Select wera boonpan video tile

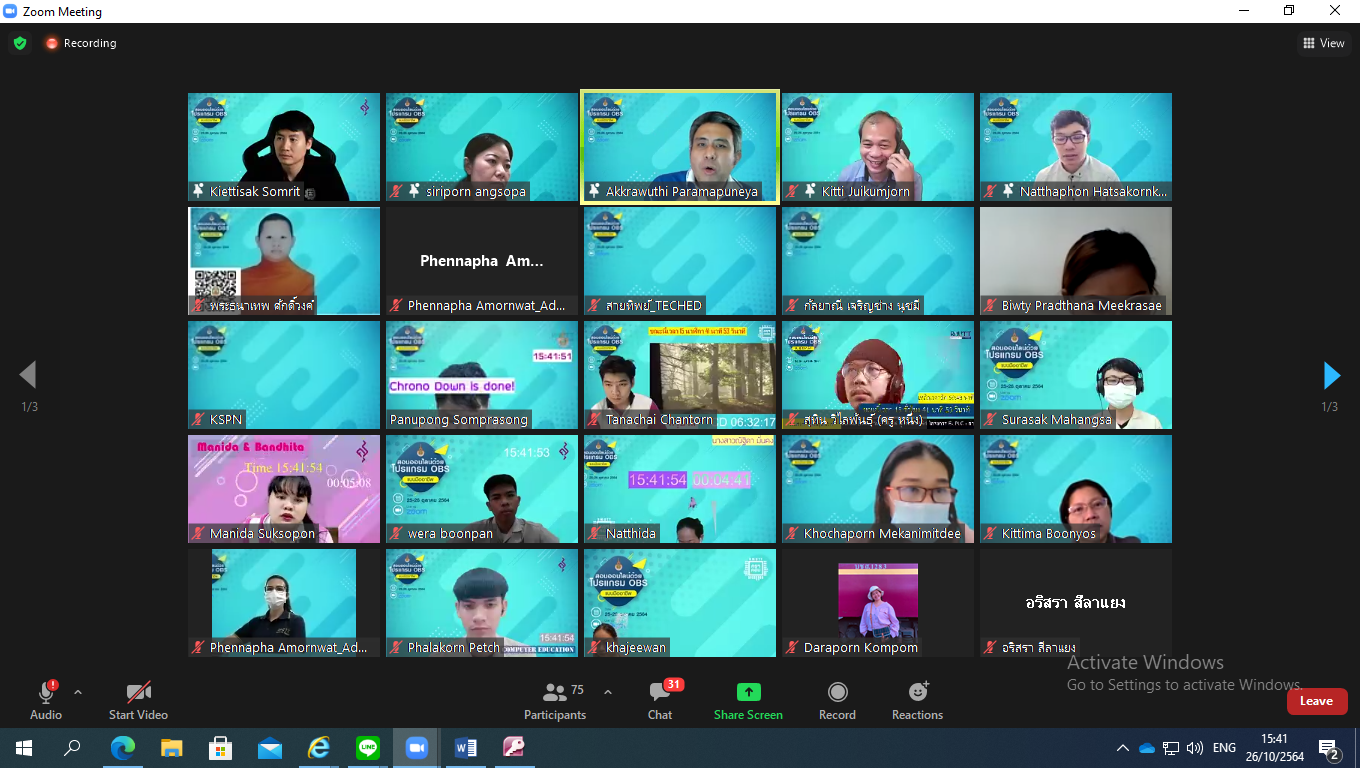pos(482,489)
